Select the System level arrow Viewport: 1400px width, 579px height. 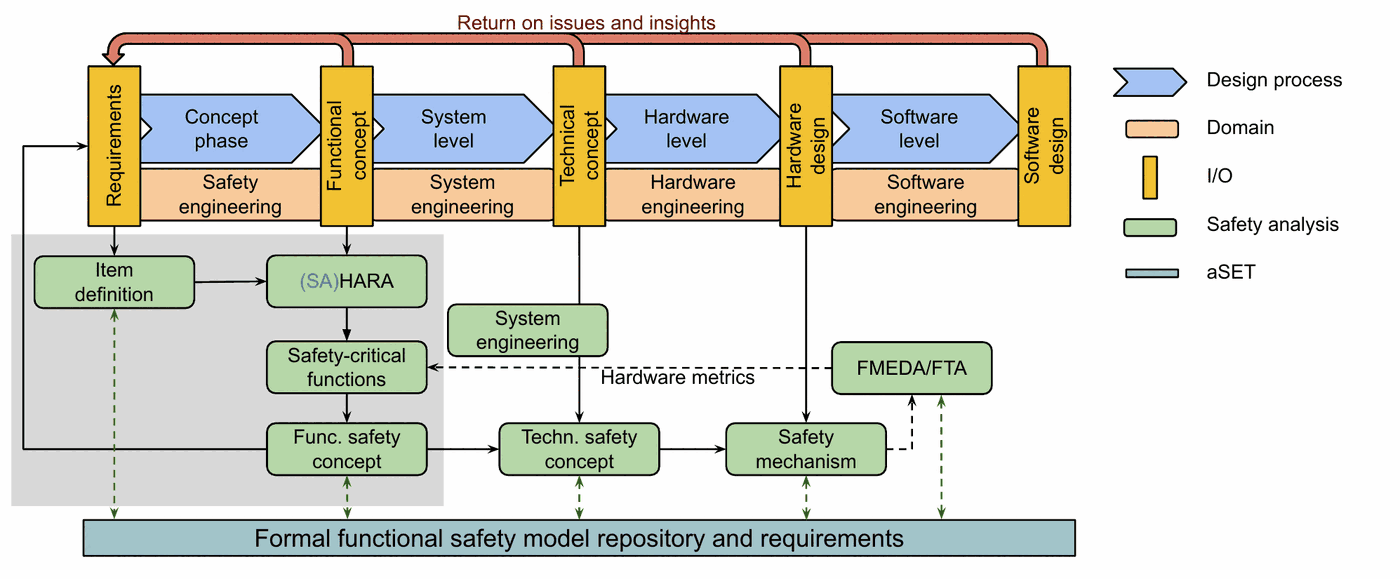(462, 129)
